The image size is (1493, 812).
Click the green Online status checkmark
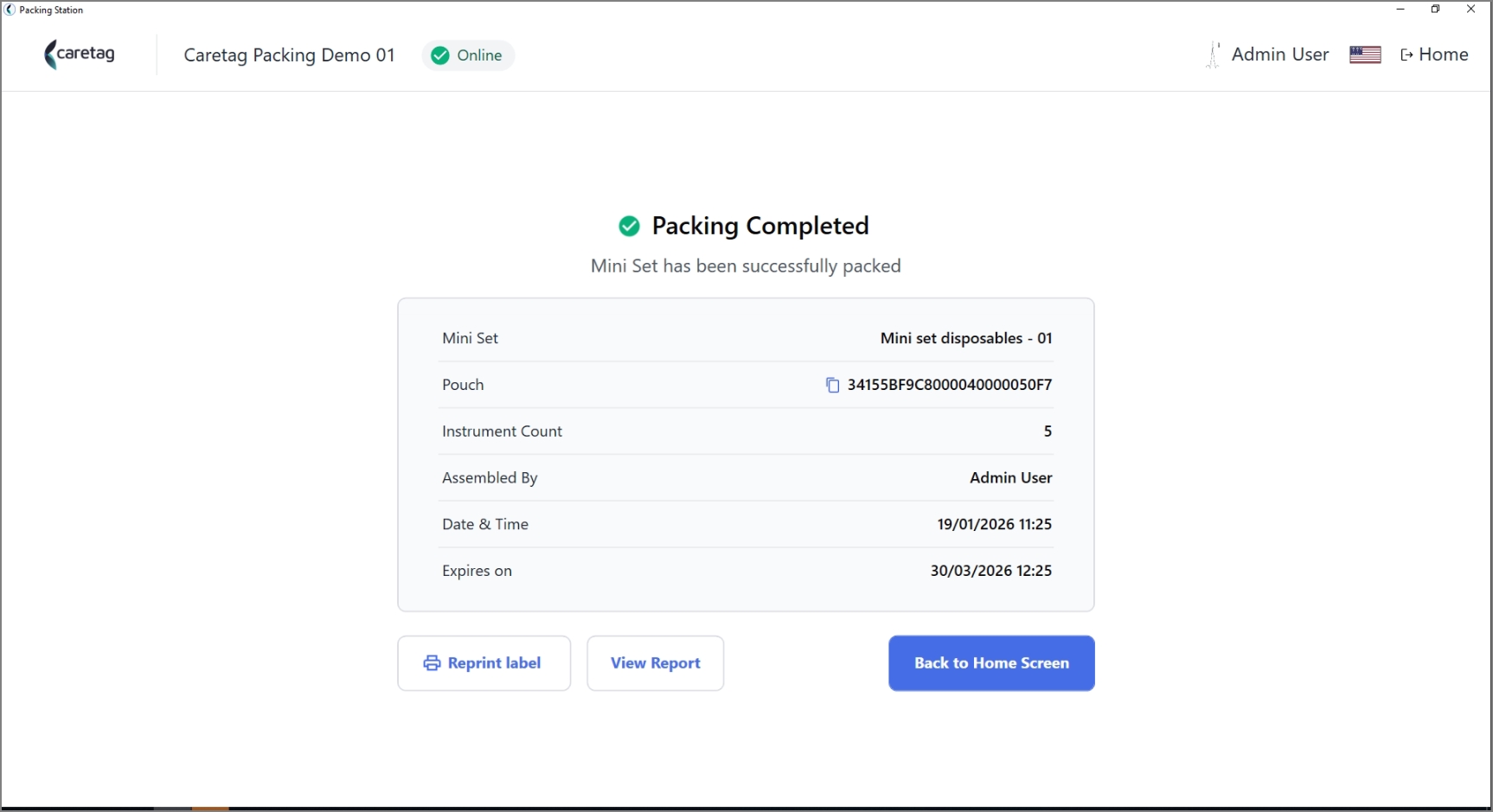[440, 55]
